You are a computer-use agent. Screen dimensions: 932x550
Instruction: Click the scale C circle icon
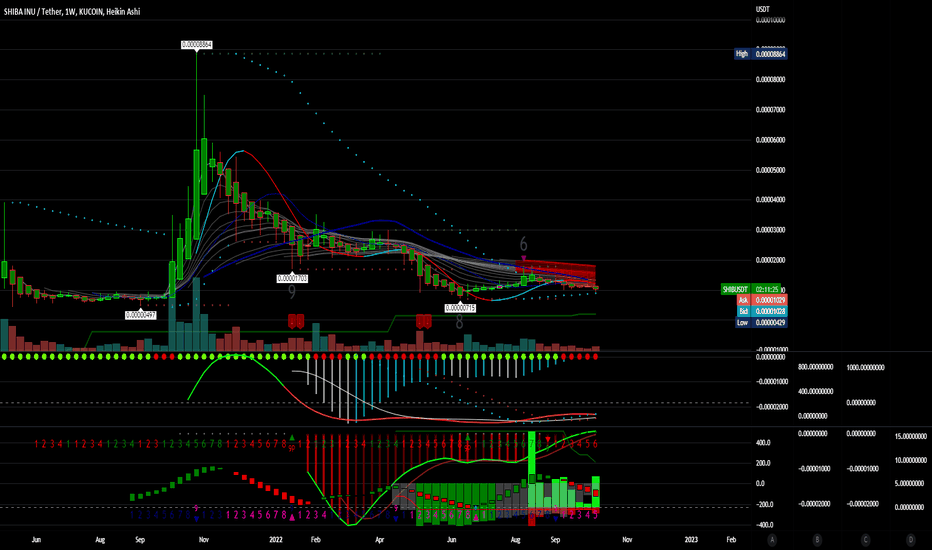tap(865, 540)
